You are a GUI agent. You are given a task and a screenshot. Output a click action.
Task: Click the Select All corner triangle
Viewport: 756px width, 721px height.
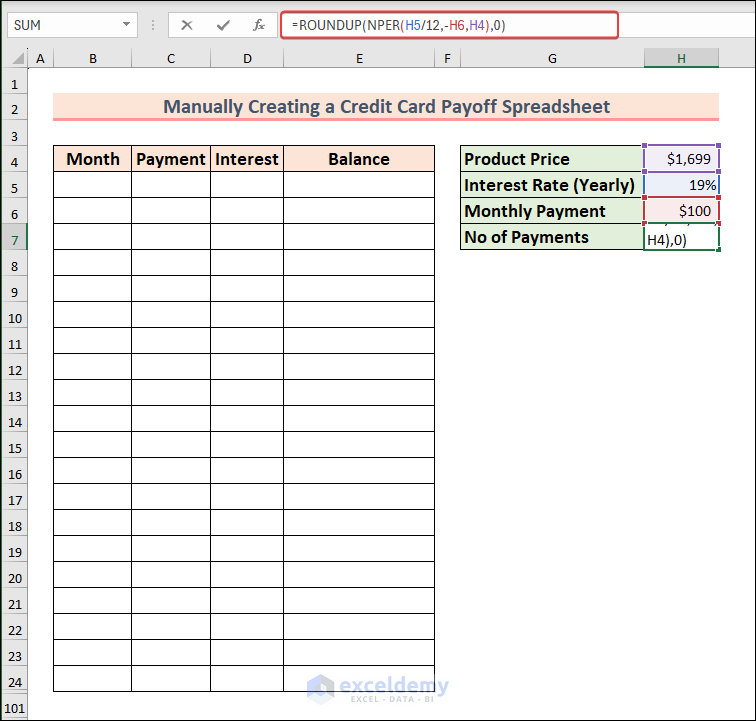[18, 59]
